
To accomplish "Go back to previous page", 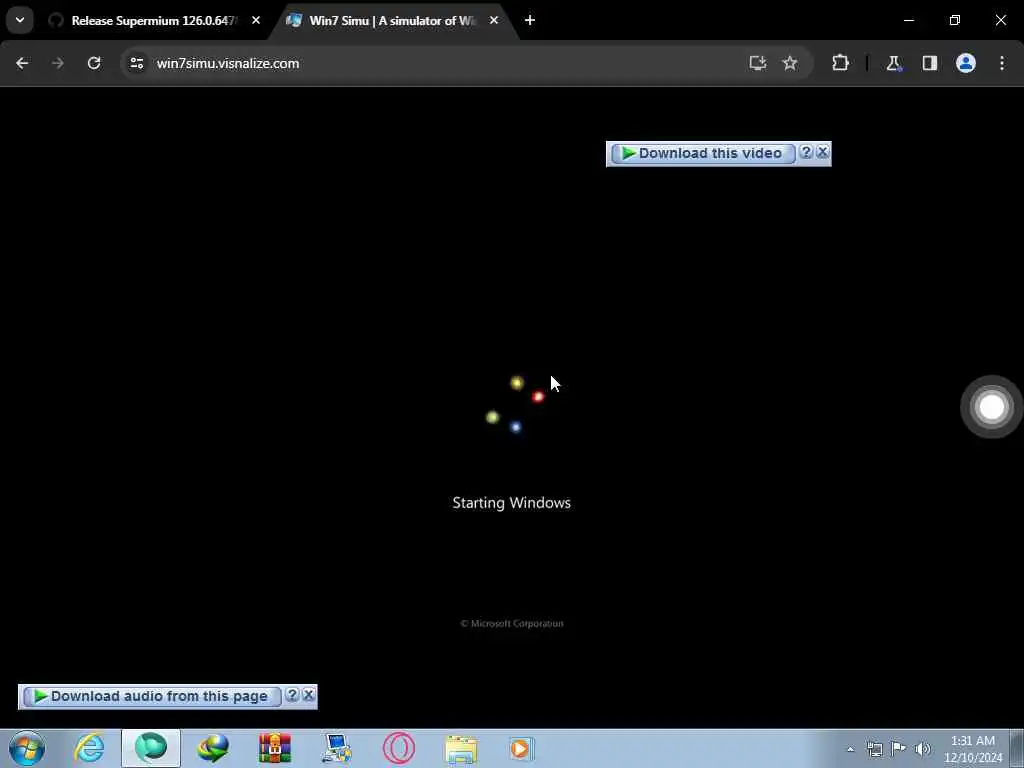I will (x=22, y=63).
